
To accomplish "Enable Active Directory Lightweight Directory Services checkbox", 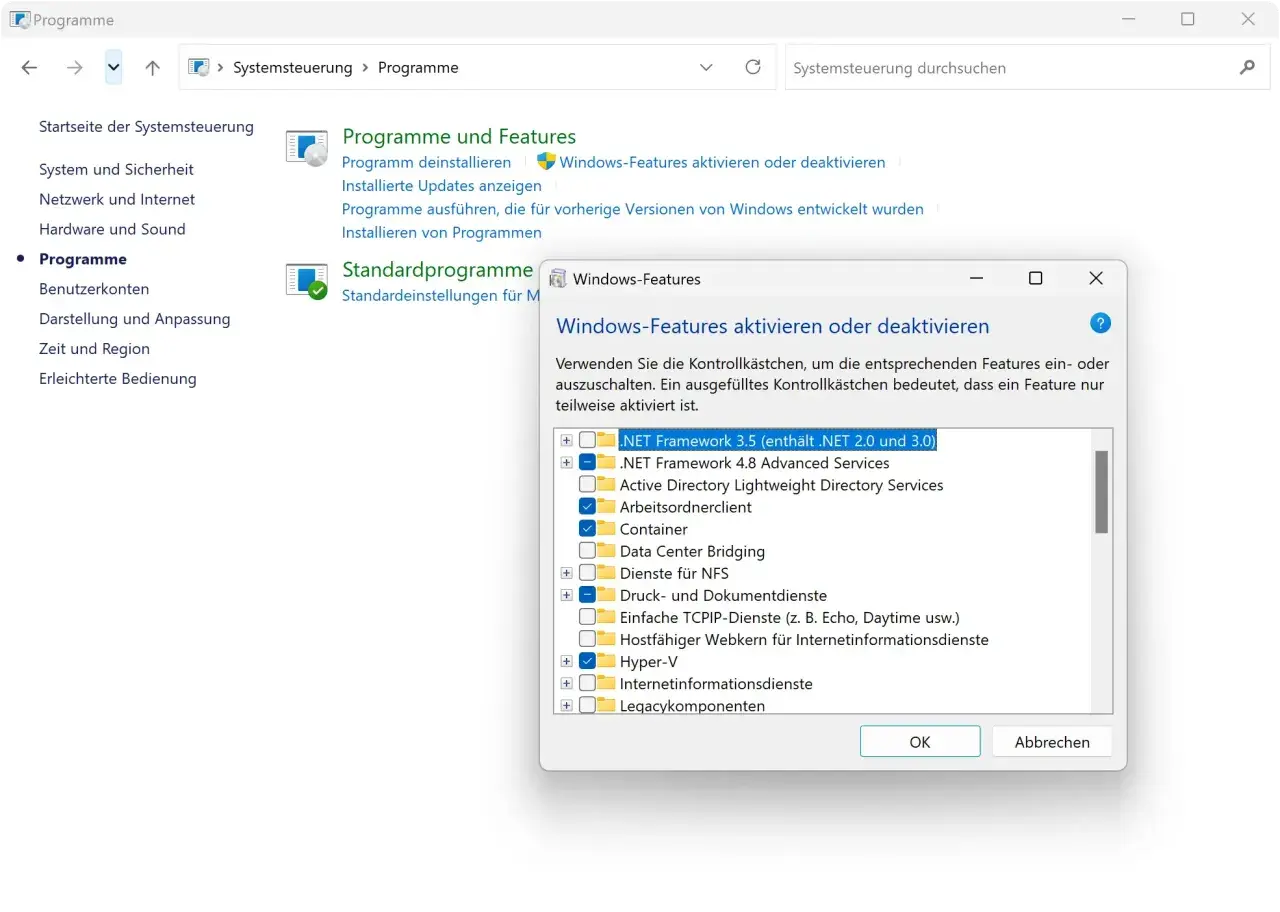I will point(587,485).
